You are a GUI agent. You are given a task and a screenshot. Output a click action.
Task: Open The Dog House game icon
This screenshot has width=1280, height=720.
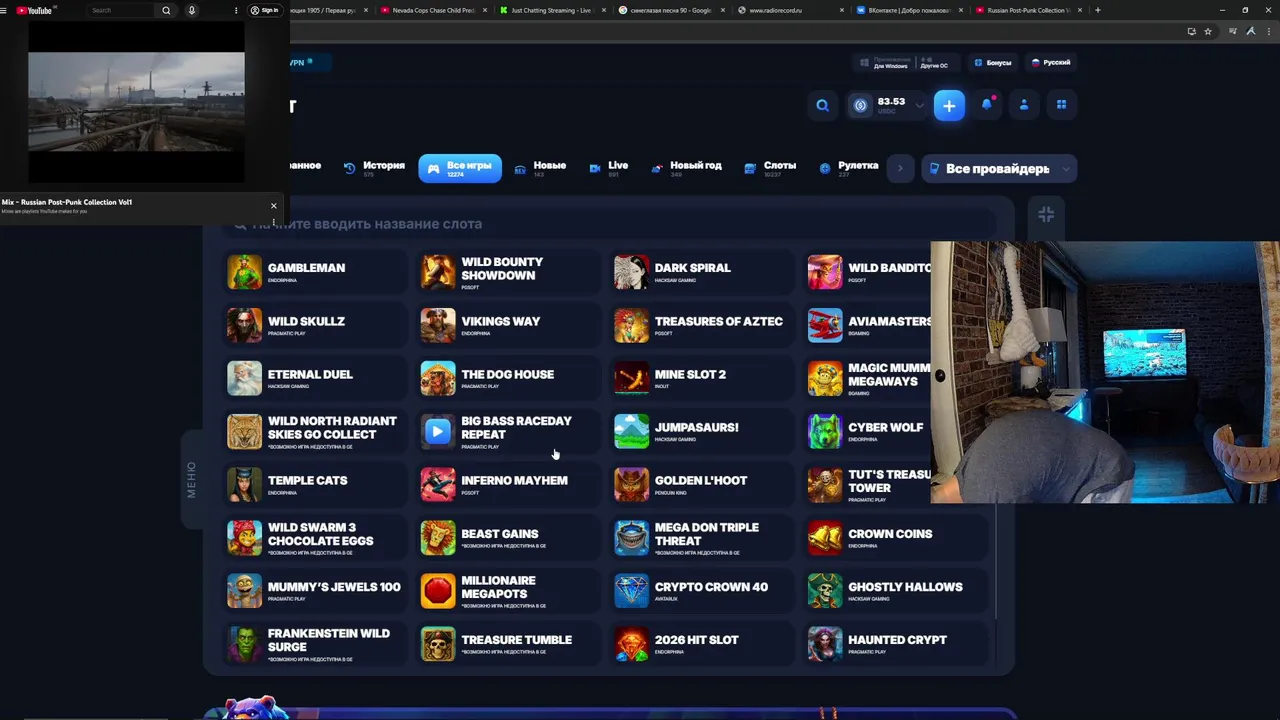438,378
